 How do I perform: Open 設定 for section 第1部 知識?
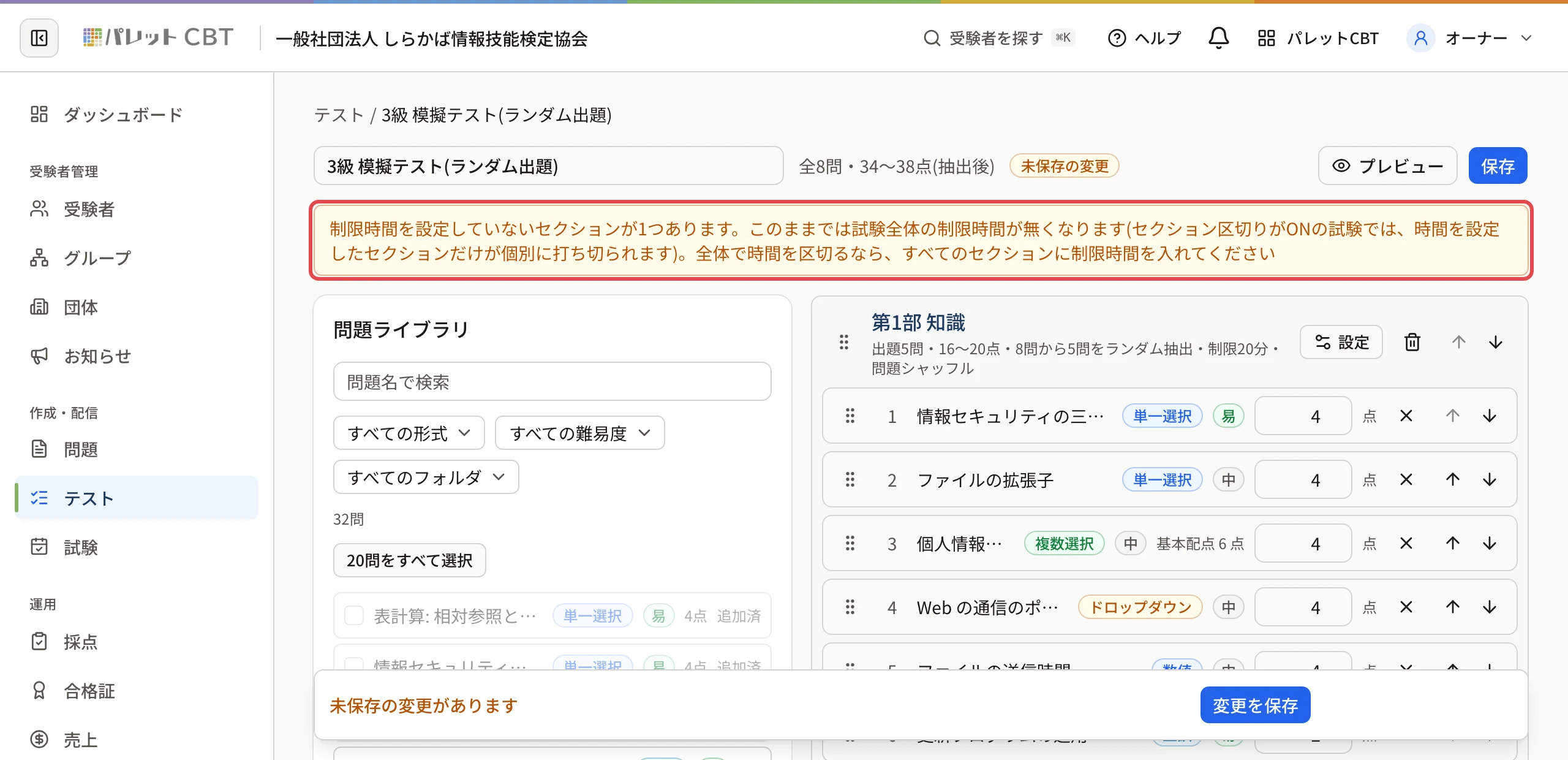click(x=1341, y=342)
